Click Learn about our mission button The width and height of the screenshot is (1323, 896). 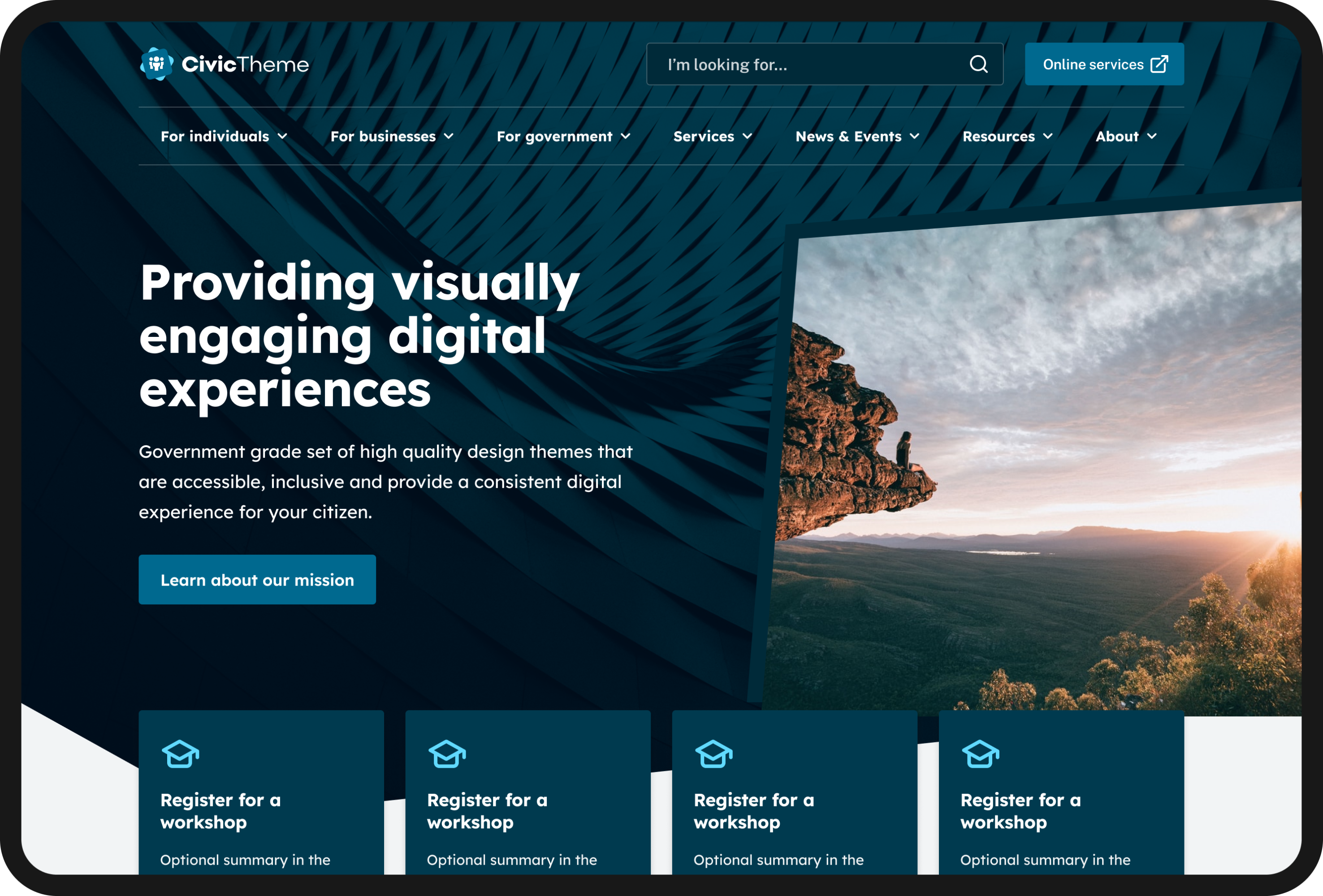coord(257,580)
